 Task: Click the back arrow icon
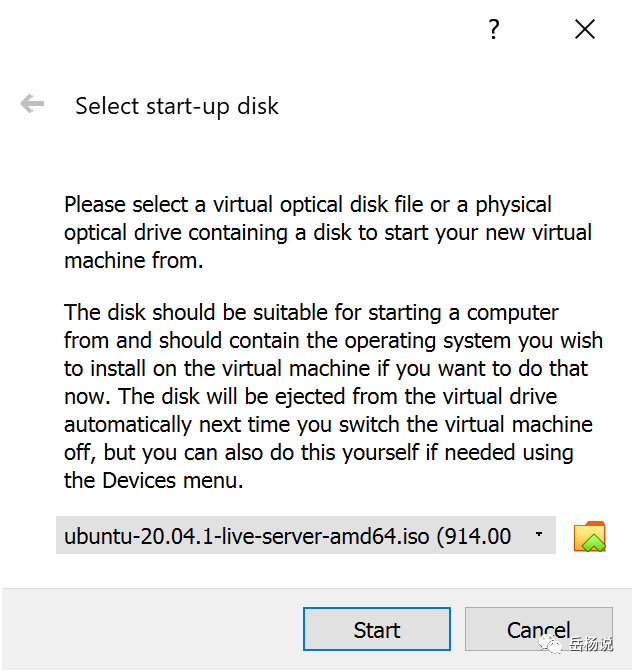(32, 104)
